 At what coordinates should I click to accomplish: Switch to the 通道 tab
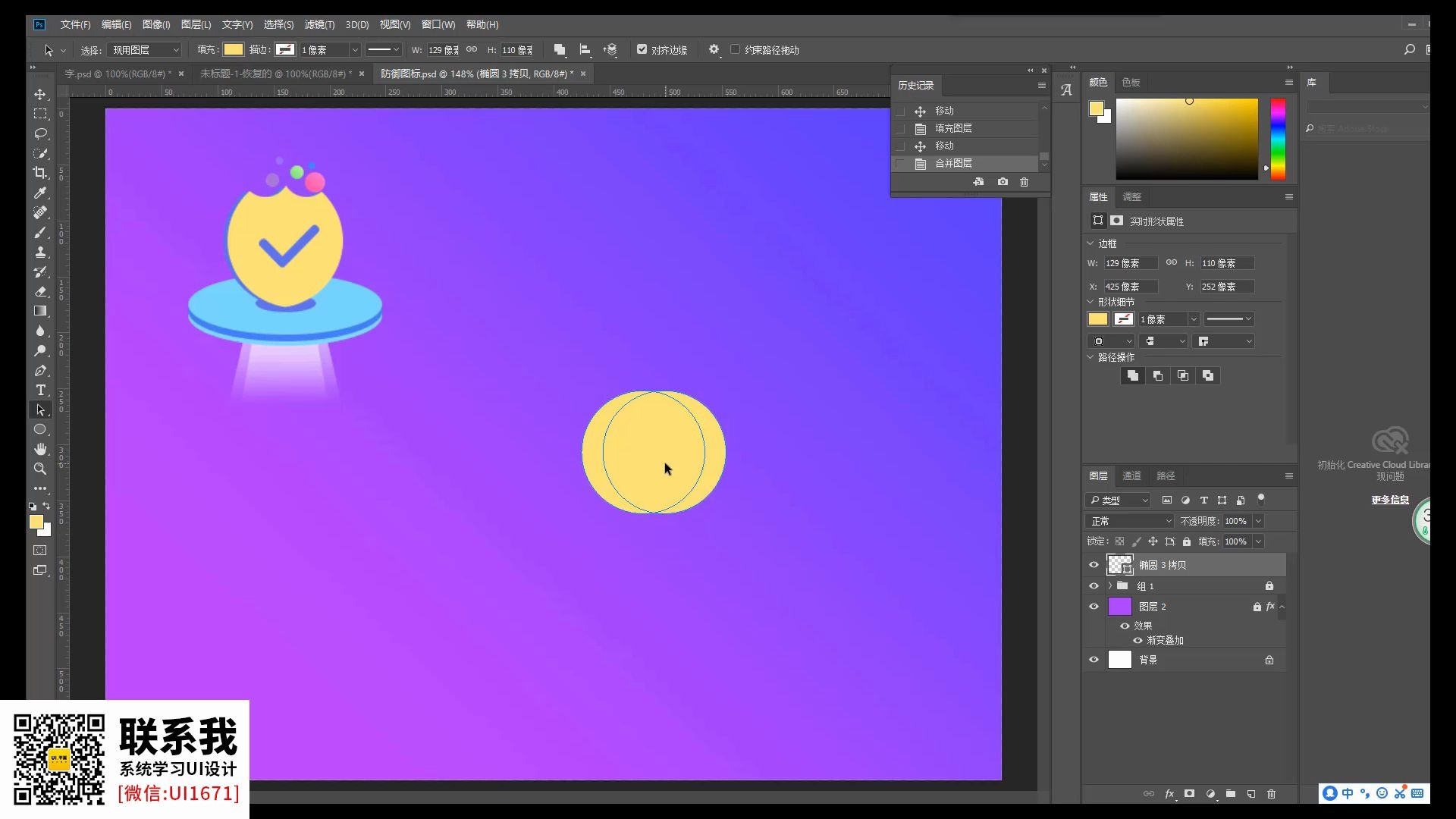(x=1131, y=476)
